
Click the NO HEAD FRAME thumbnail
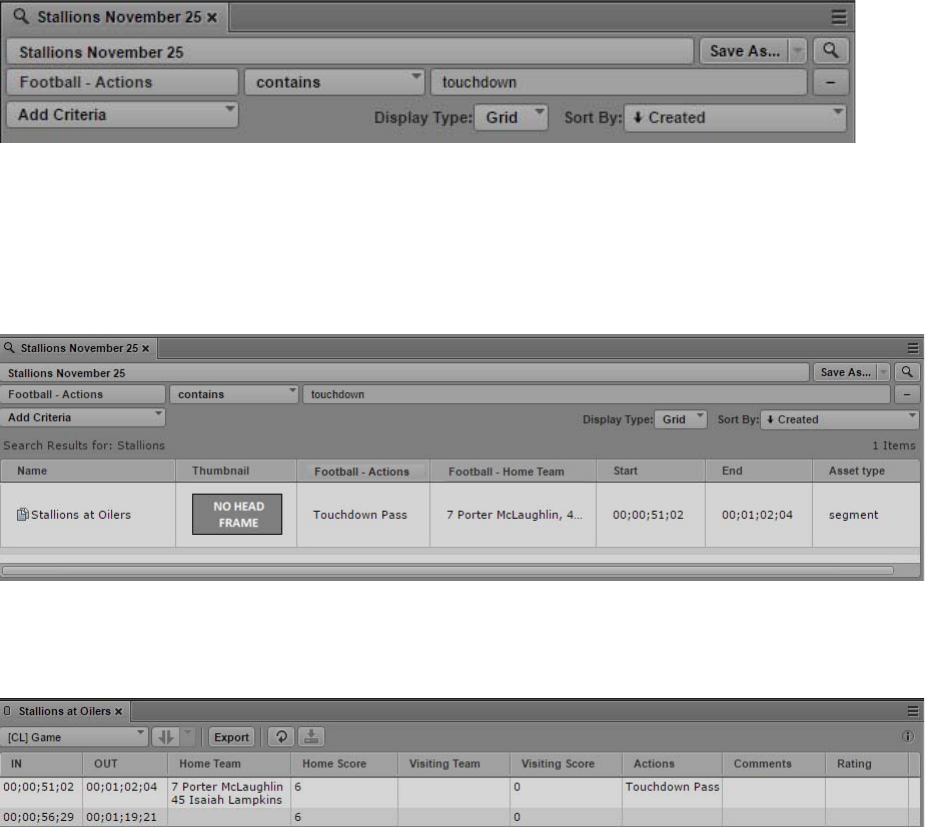pyautogui.click(x=237, y=514)
